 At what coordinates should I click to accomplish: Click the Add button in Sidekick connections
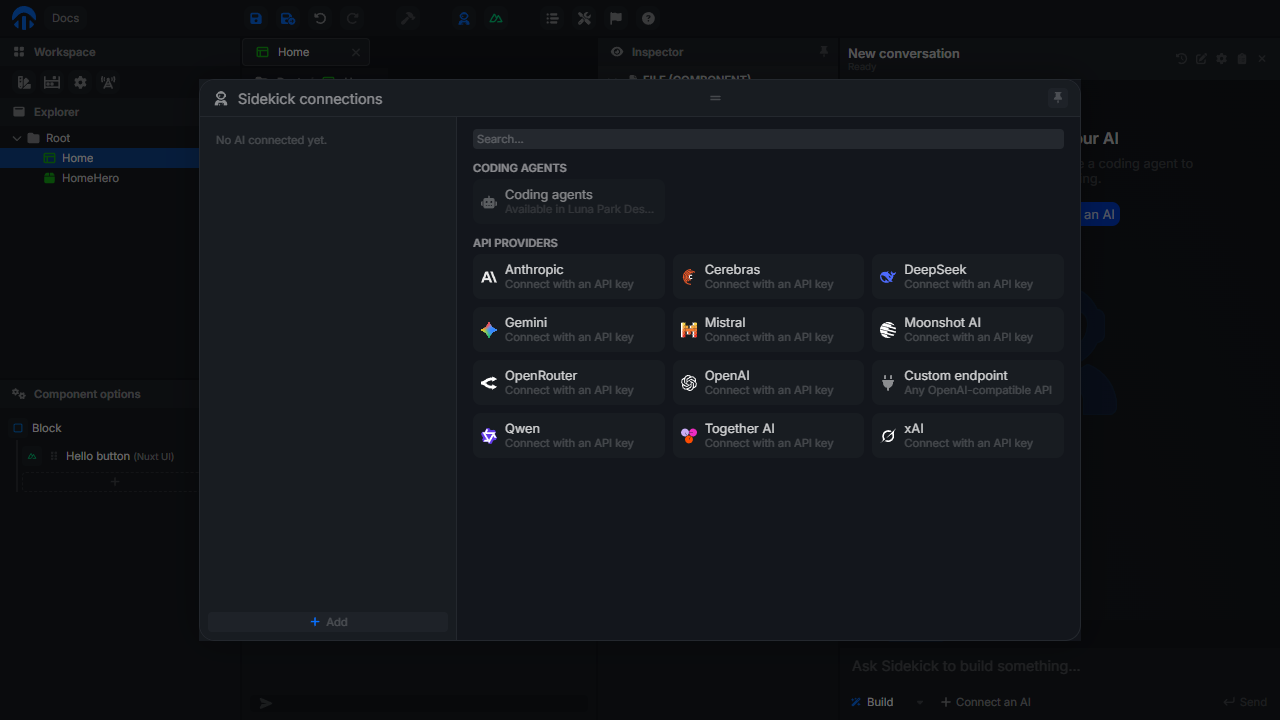[328, 622]
